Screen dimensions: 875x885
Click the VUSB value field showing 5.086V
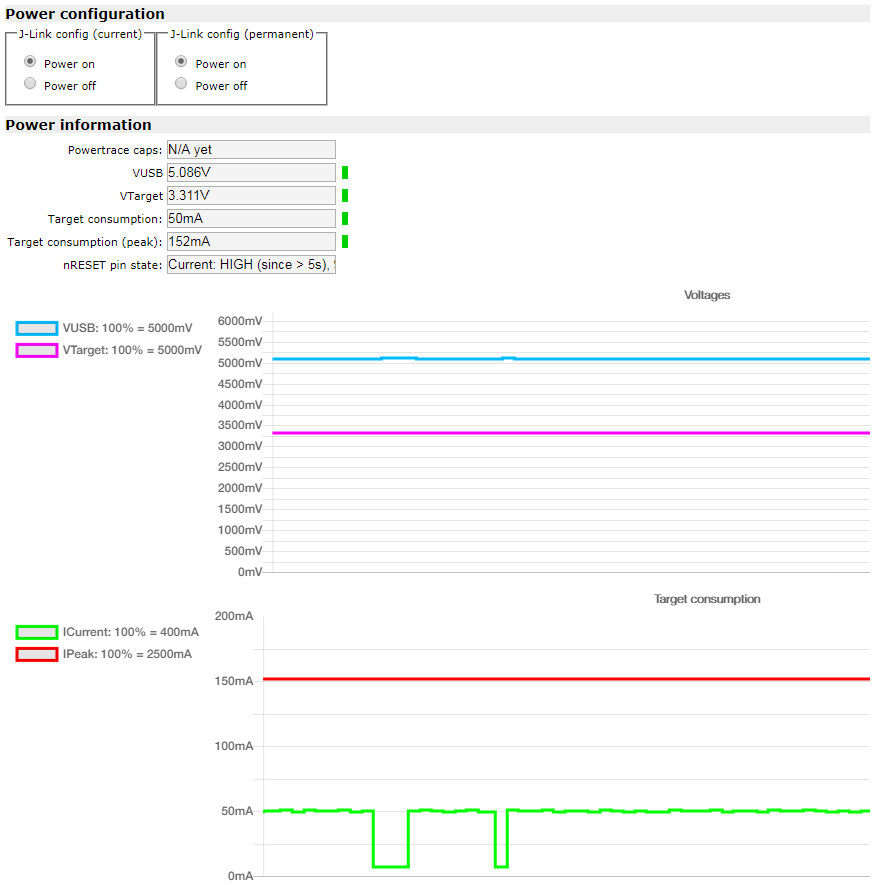pyautogui.click(x=250, y=173)
